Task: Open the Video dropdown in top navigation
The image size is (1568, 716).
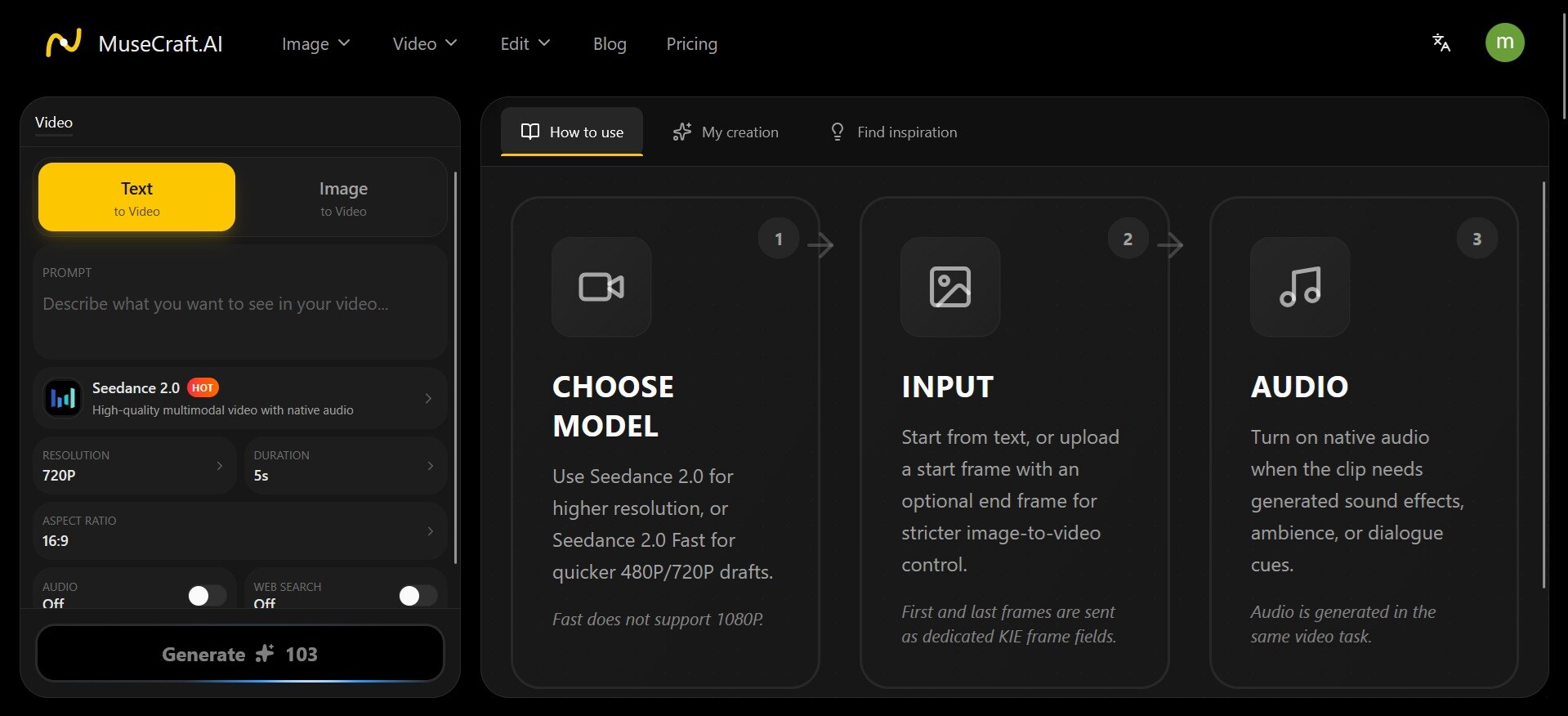Action: click(x=425, y=43)
